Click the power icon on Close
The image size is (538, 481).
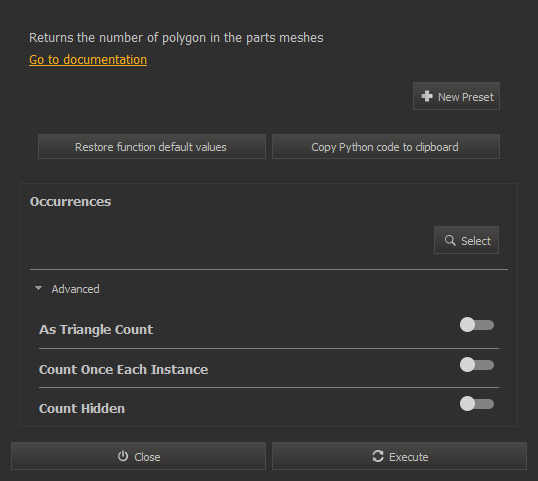coord(123,456)
